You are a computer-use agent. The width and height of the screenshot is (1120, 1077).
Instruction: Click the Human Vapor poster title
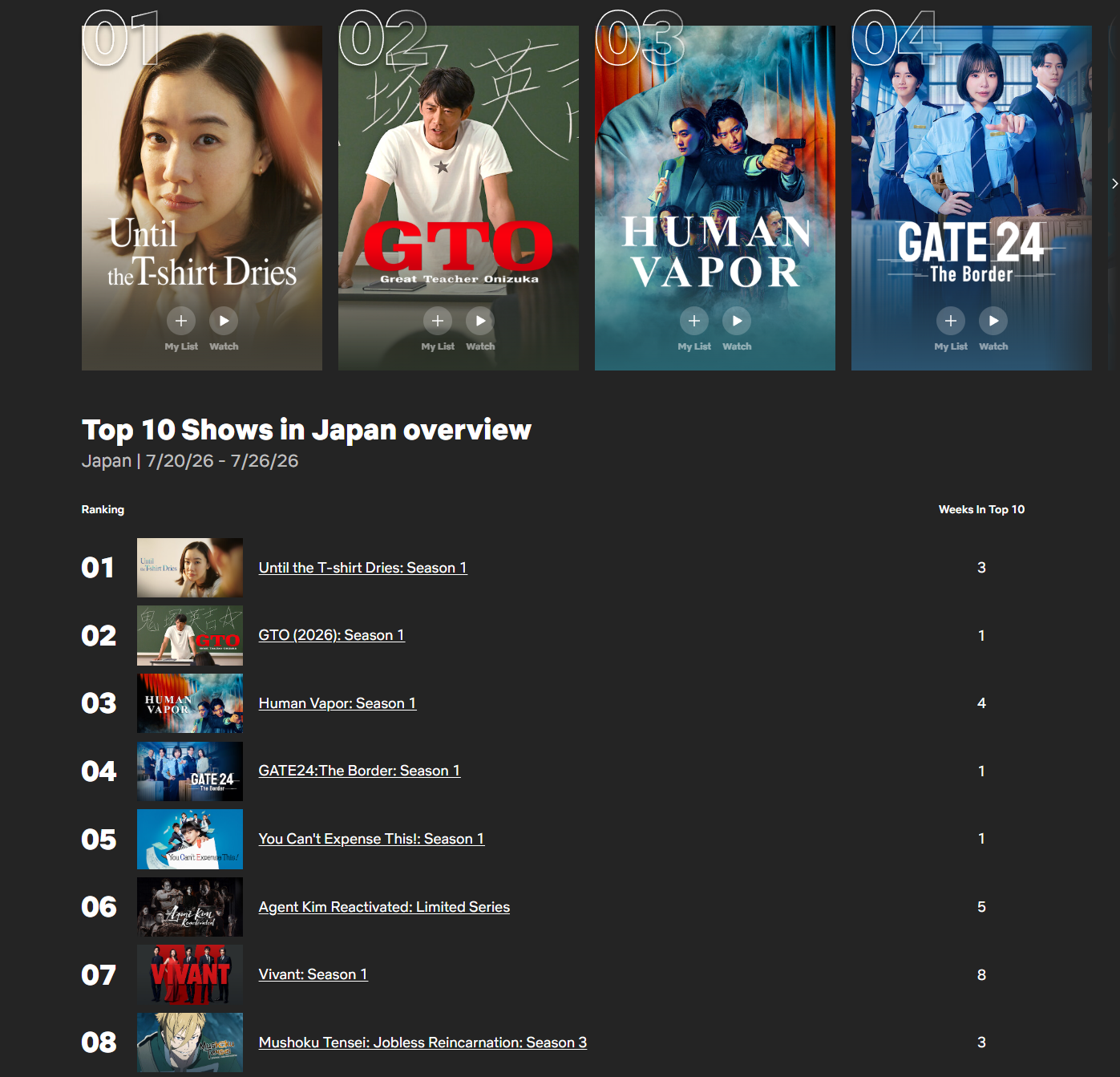point(715,251)
